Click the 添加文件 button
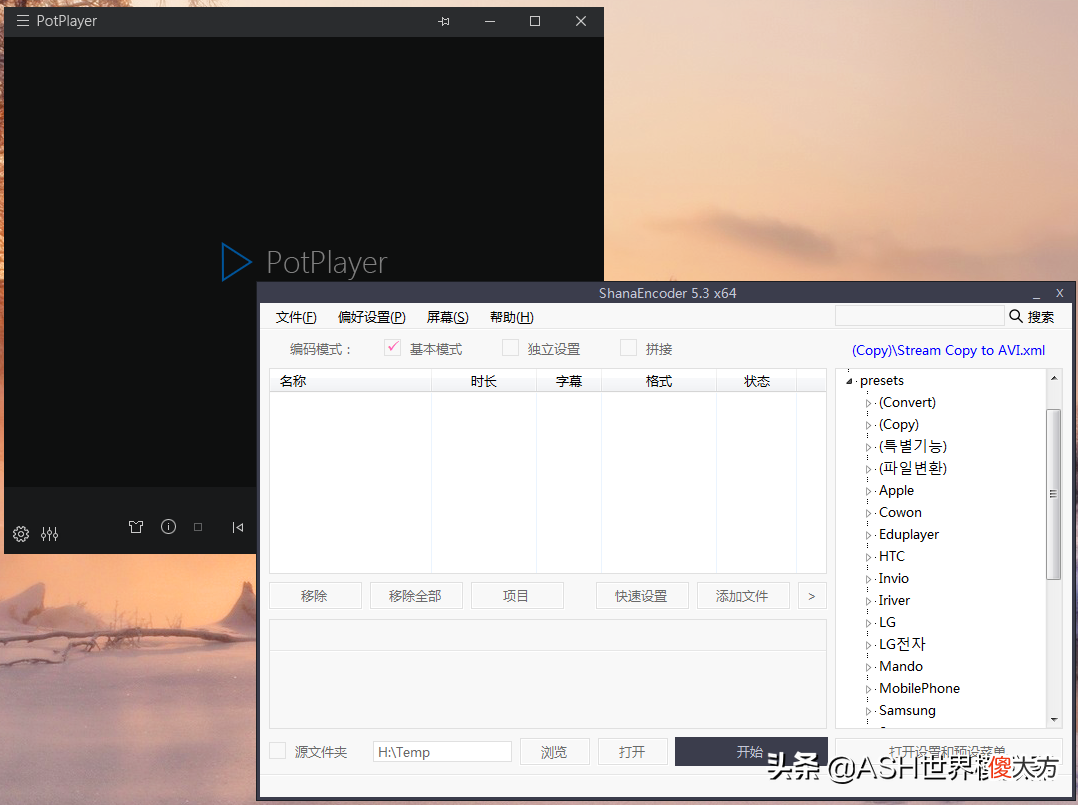This screenshot has height=805, width=1078. click(x=743, y=595)
